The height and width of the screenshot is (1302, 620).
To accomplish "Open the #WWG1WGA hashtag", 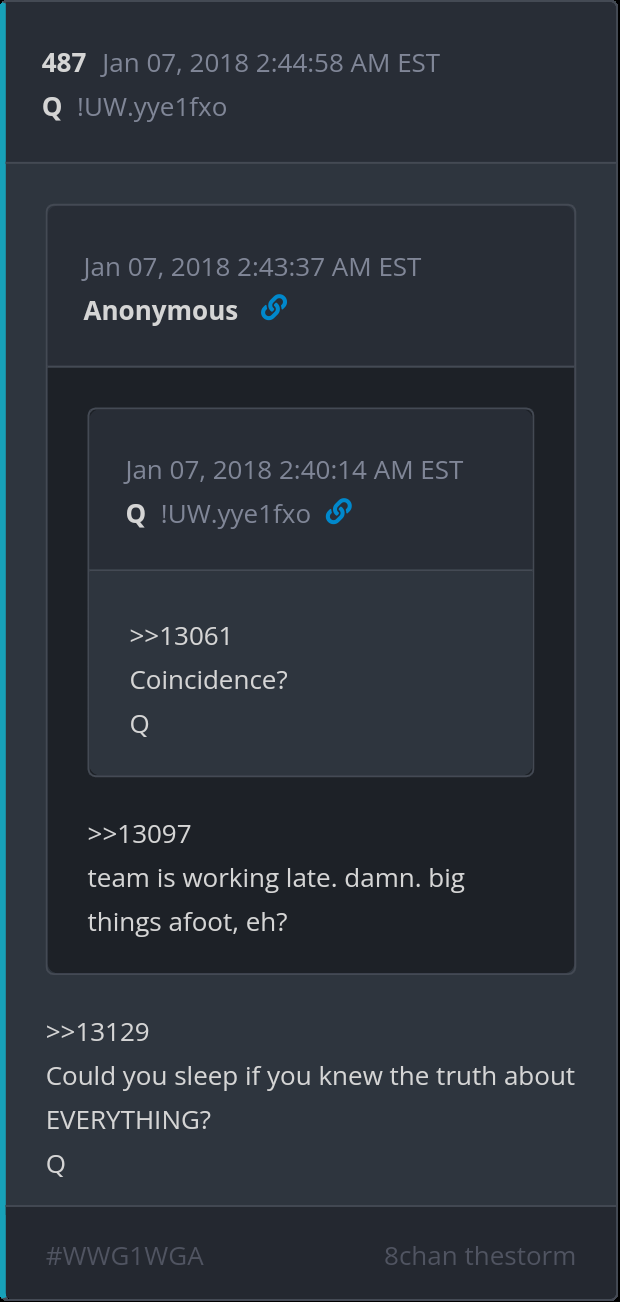I will pos(125,1256).
